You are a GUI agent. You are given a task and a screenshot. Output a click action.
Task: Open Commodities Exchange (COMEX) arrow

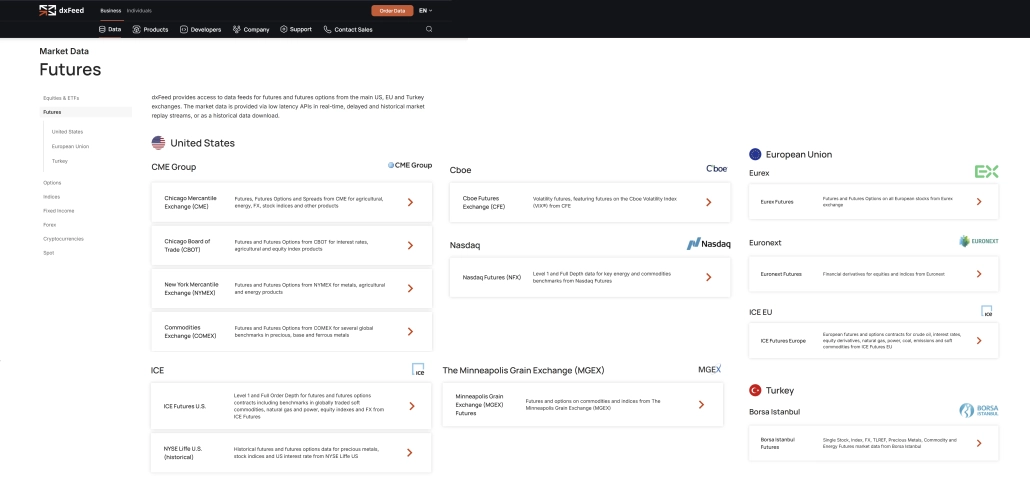[411, 331]
